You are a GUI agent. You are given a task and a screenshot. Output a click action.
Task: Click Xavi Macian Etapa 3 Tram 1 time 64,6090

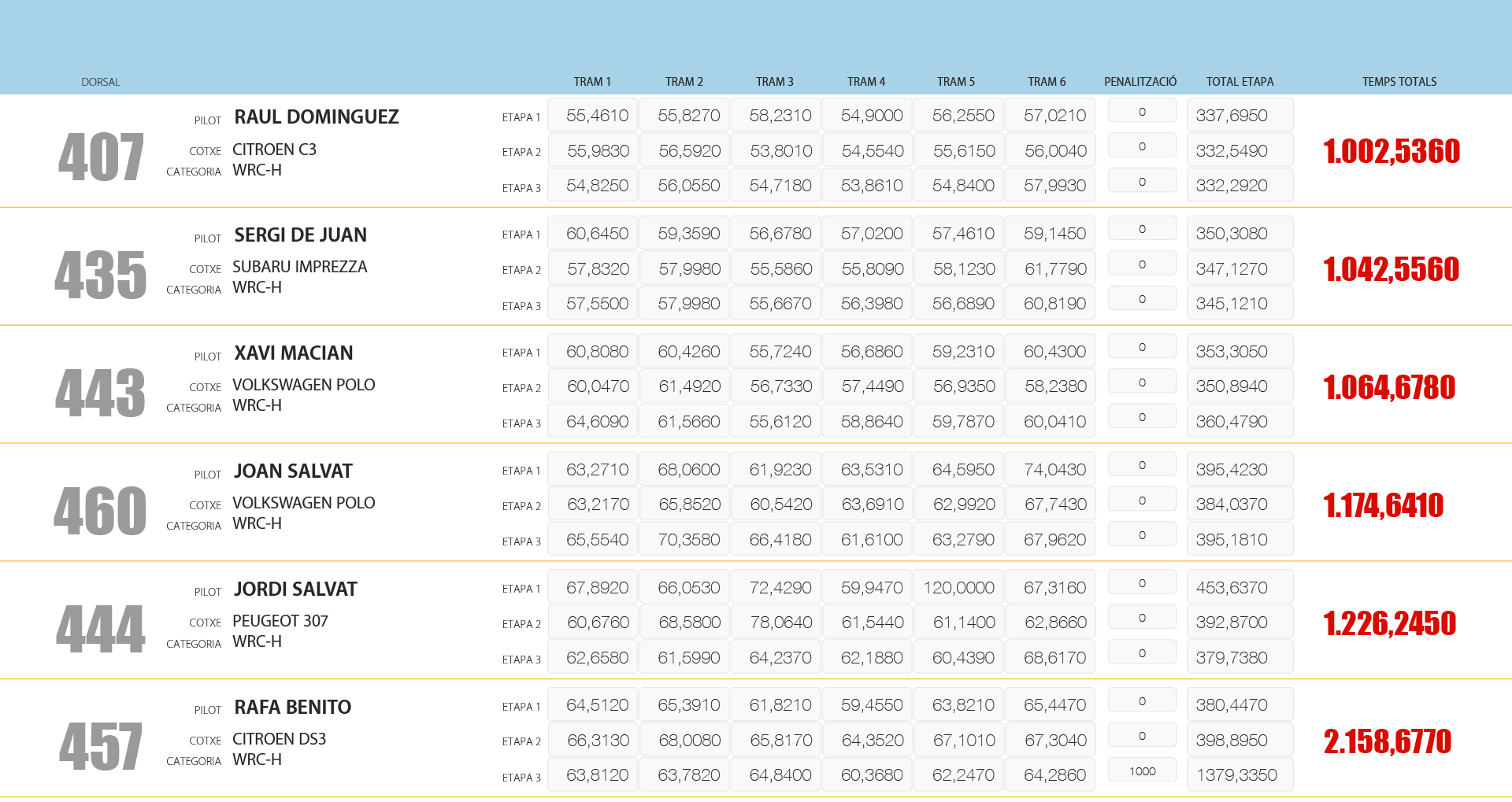tap(597, 422)
